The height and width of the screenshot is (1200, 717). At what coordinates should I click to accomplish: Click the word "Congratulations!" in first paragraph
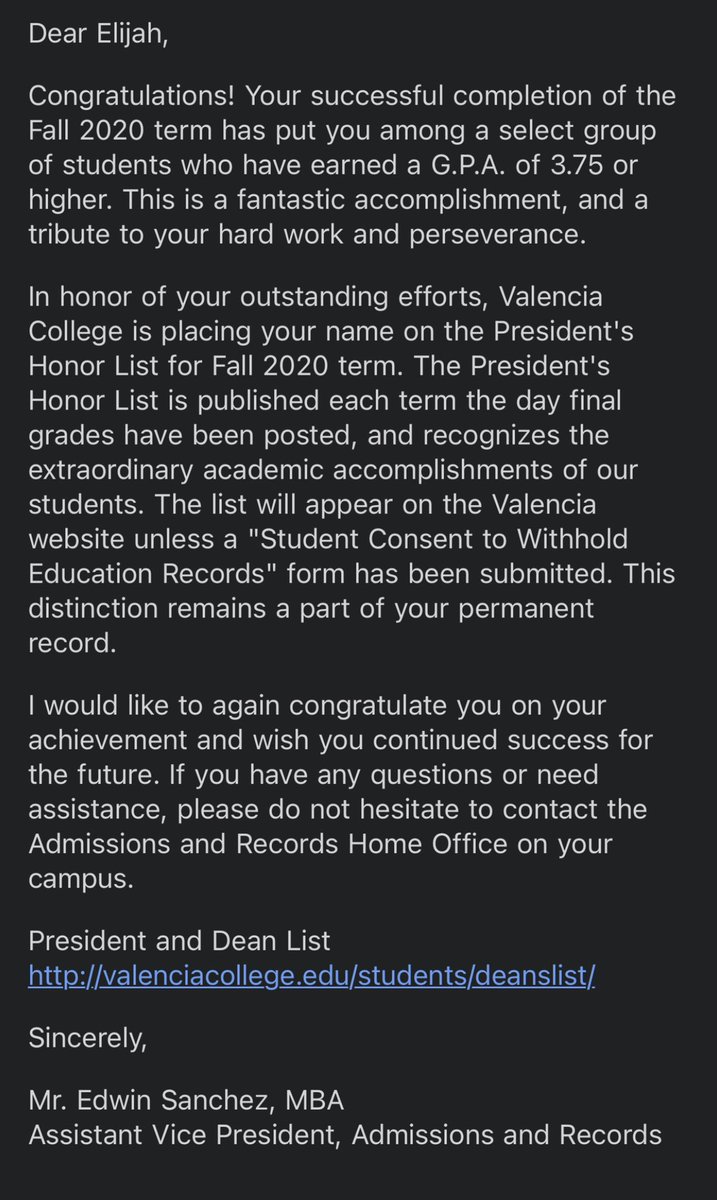(x=132, y=97)
